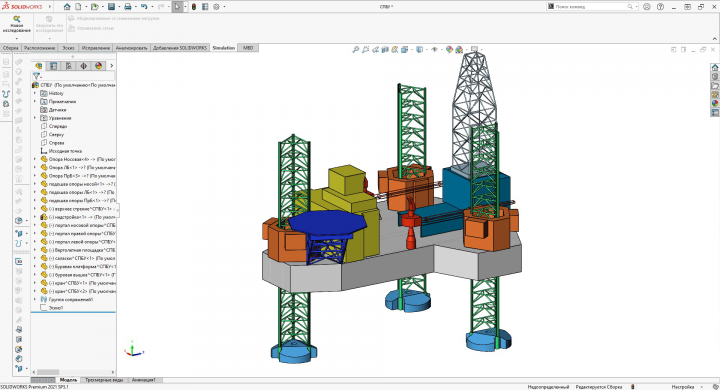
Task: Open the Appearances color ball in task pane
Action: 714,103
